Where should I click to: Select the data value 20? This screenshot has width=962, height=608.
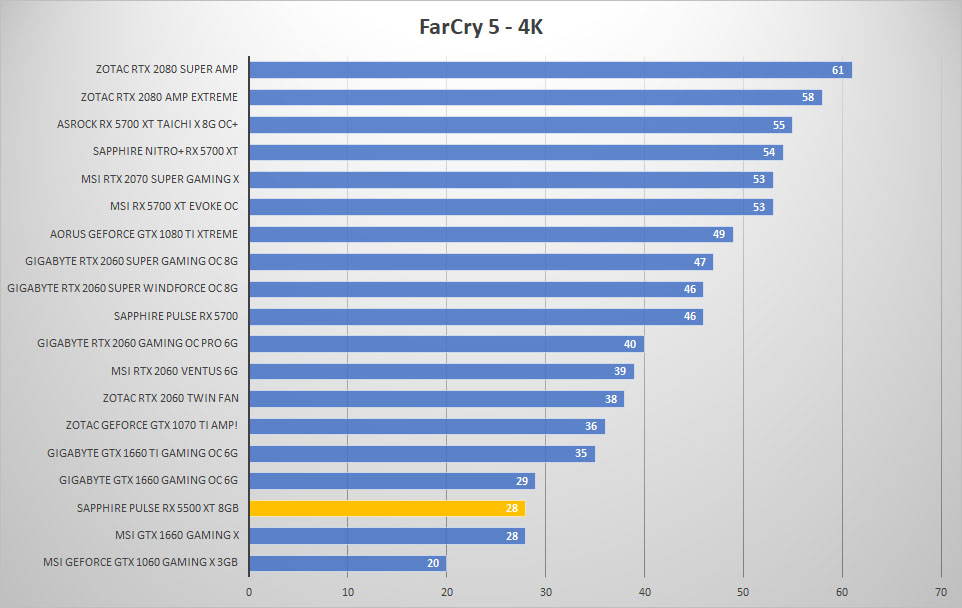click(433, 563)
